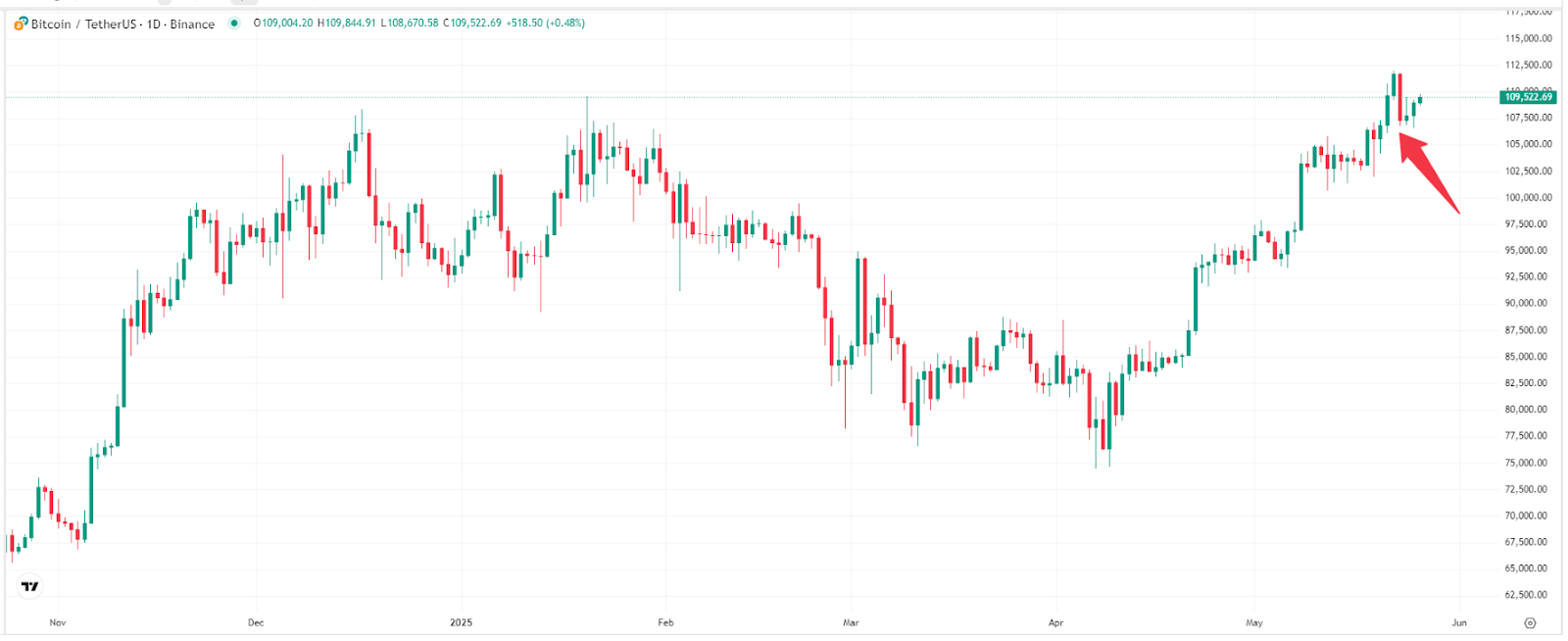Screen dimensions: 1568x641
Task: Click the Bitcoin coin icon beside the symbol name
Action: pos(19,24)
